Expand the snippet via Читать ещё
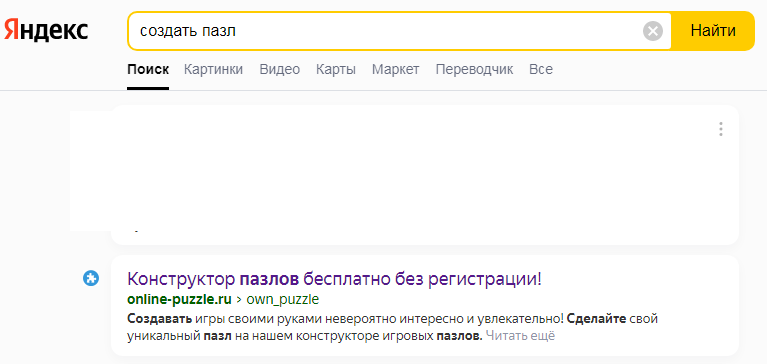 520,336
